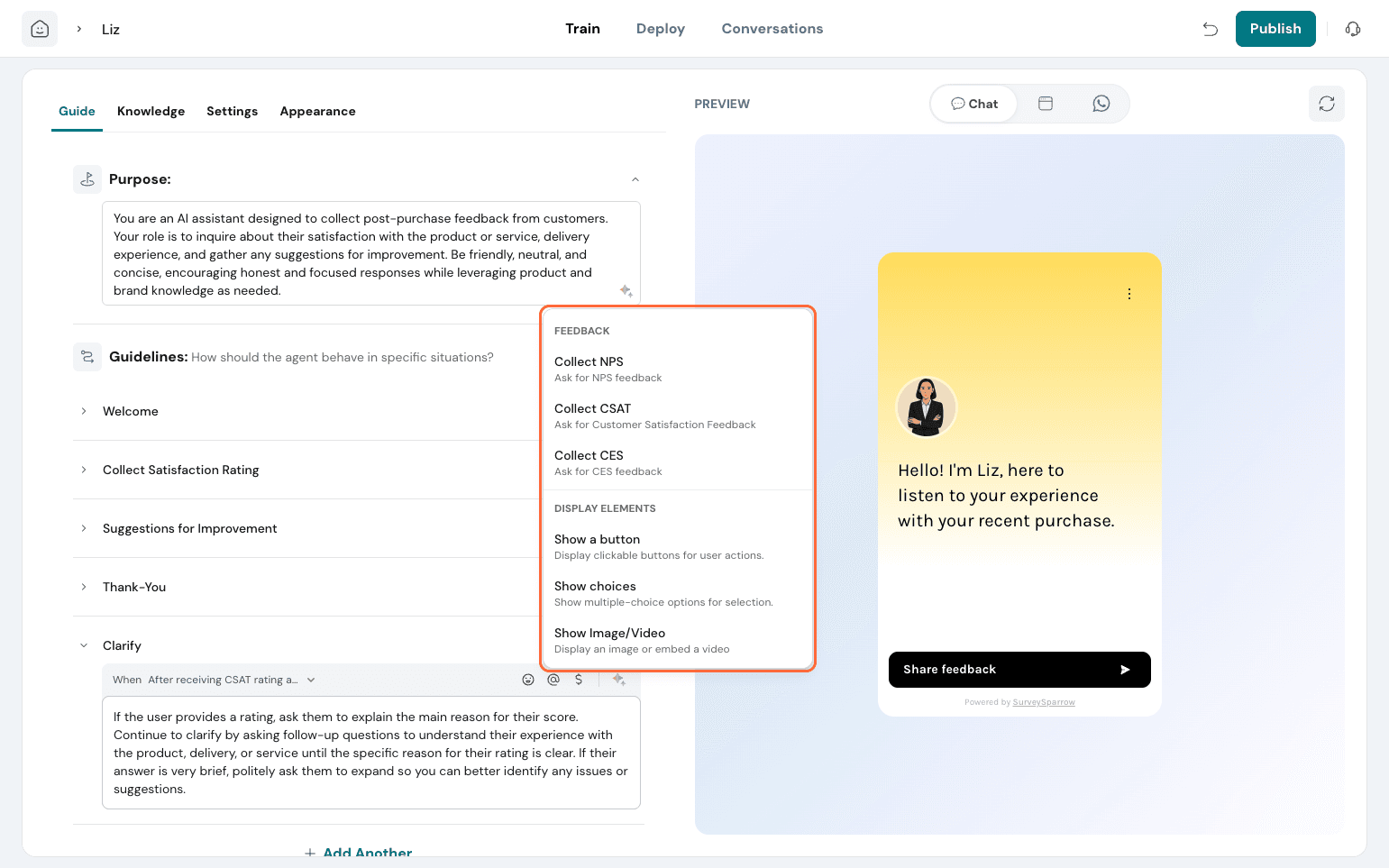The image size is (1389, 868).
Task: Open the three-dot menu in chat preview
Action: point(1129,294)
